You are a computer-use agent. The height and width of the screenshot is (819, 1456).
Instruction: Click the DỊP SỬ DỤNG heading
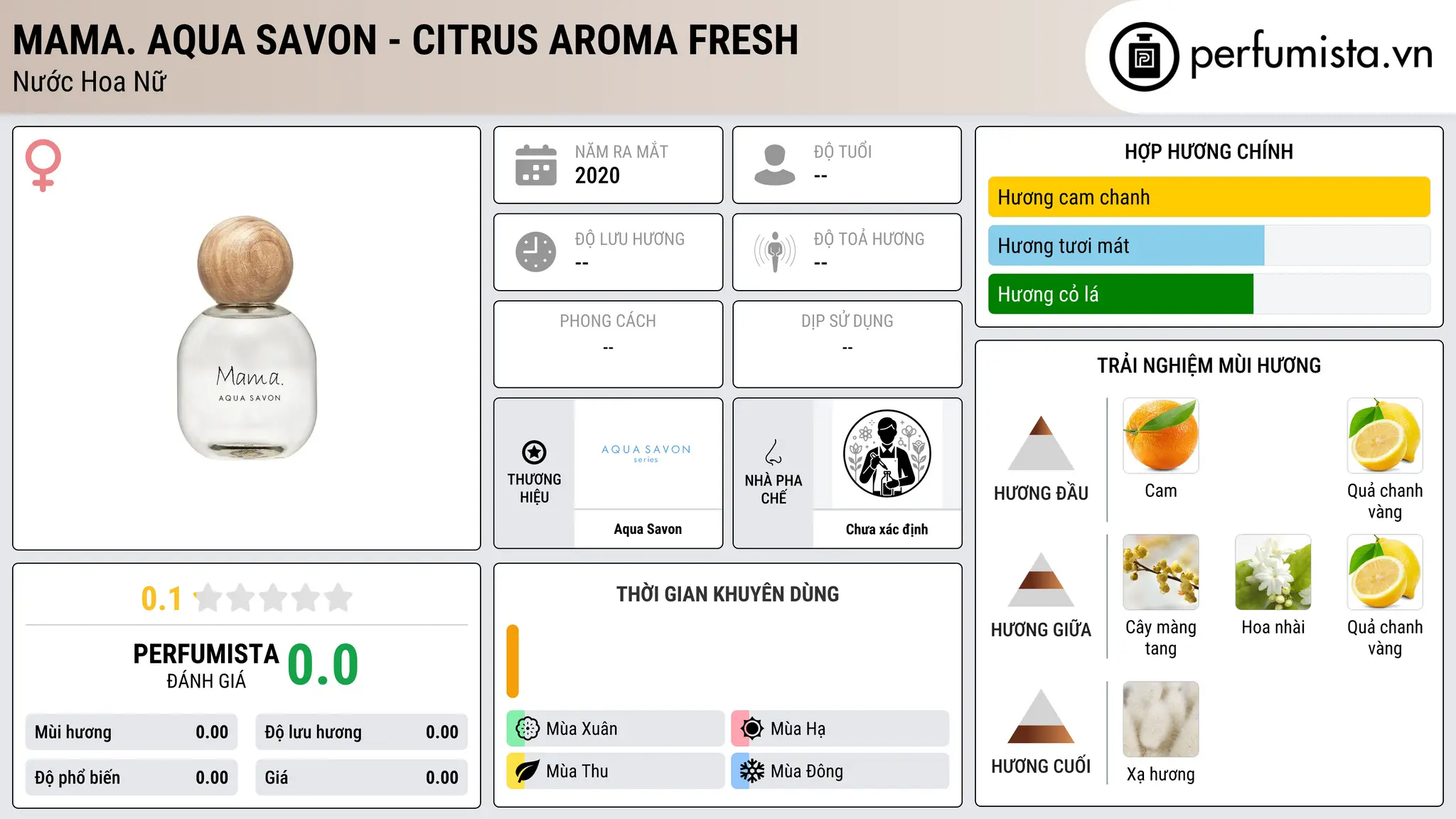[847, 321]
